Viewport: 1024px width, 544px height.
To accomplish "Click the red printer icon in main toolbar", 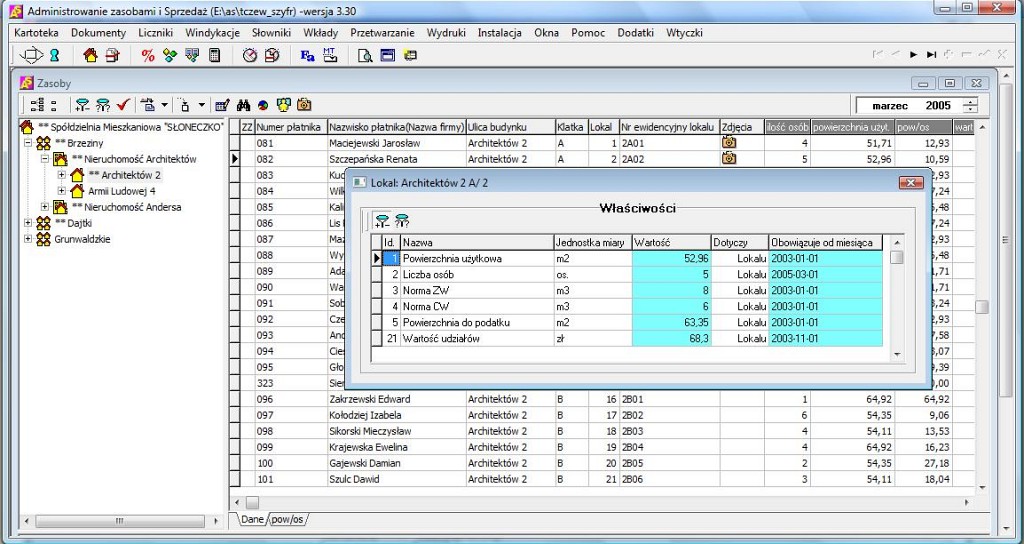I will pyautogui.click(x=113, y=56).
